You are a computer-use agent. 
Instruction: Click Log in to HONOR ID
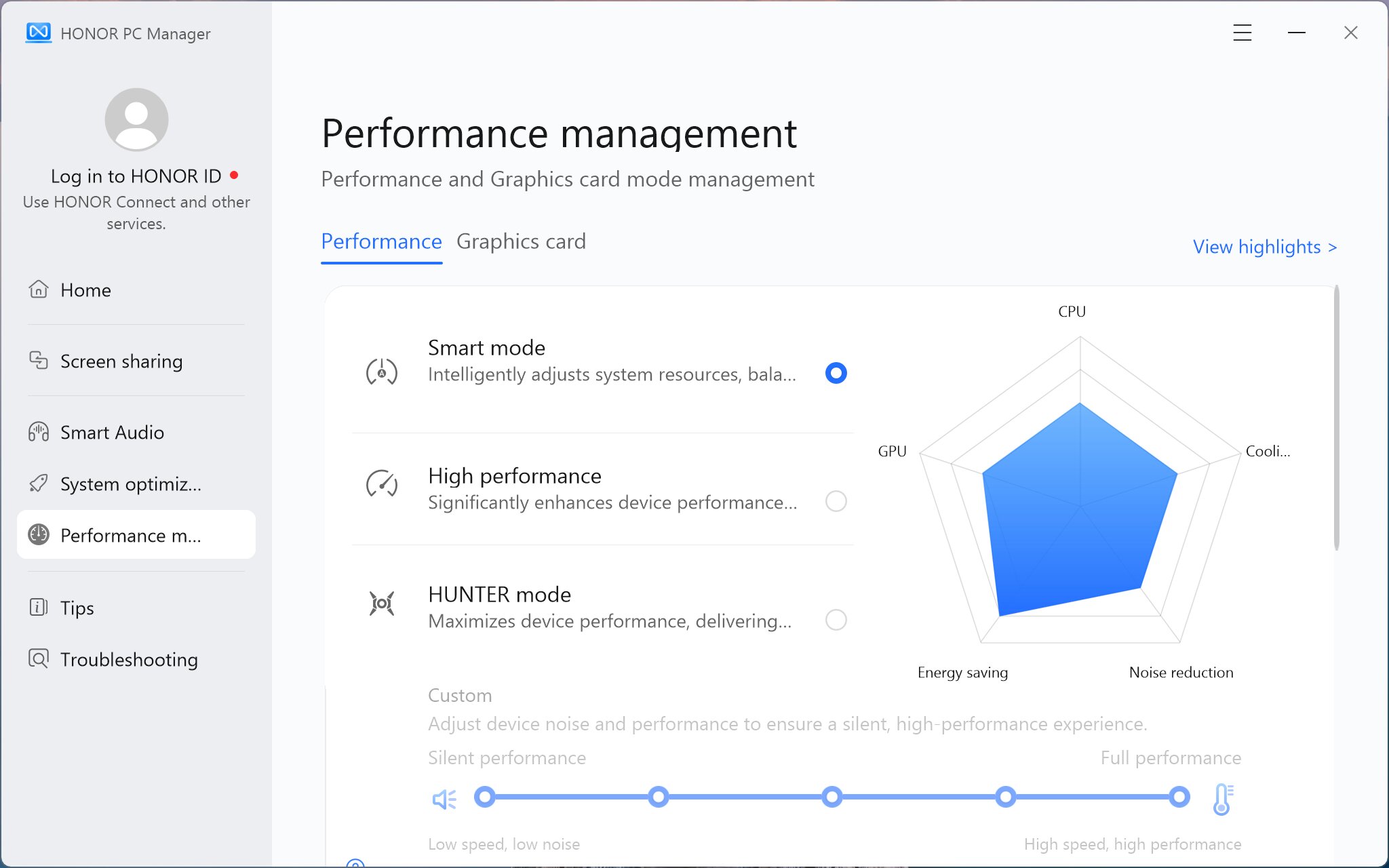136,176
